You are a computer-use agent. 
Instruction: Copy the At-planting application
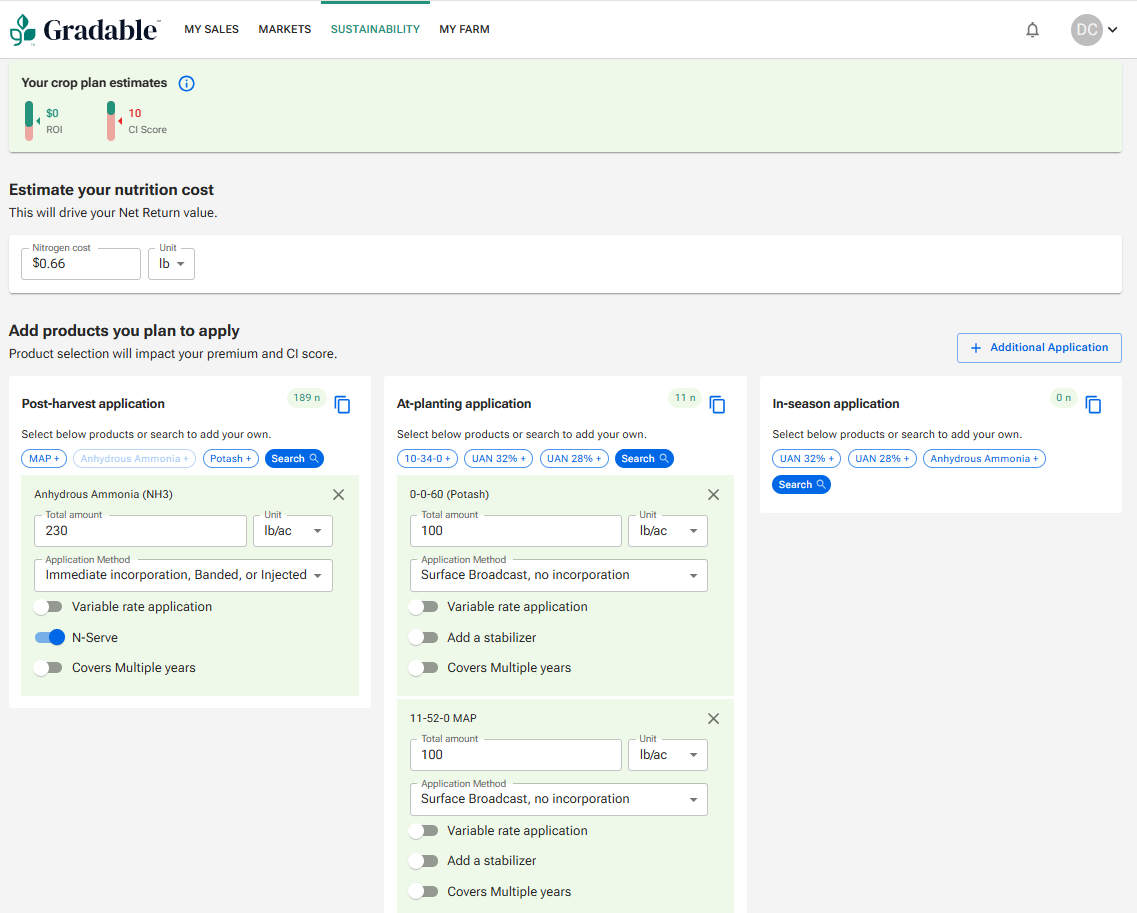tap(717, 405)
